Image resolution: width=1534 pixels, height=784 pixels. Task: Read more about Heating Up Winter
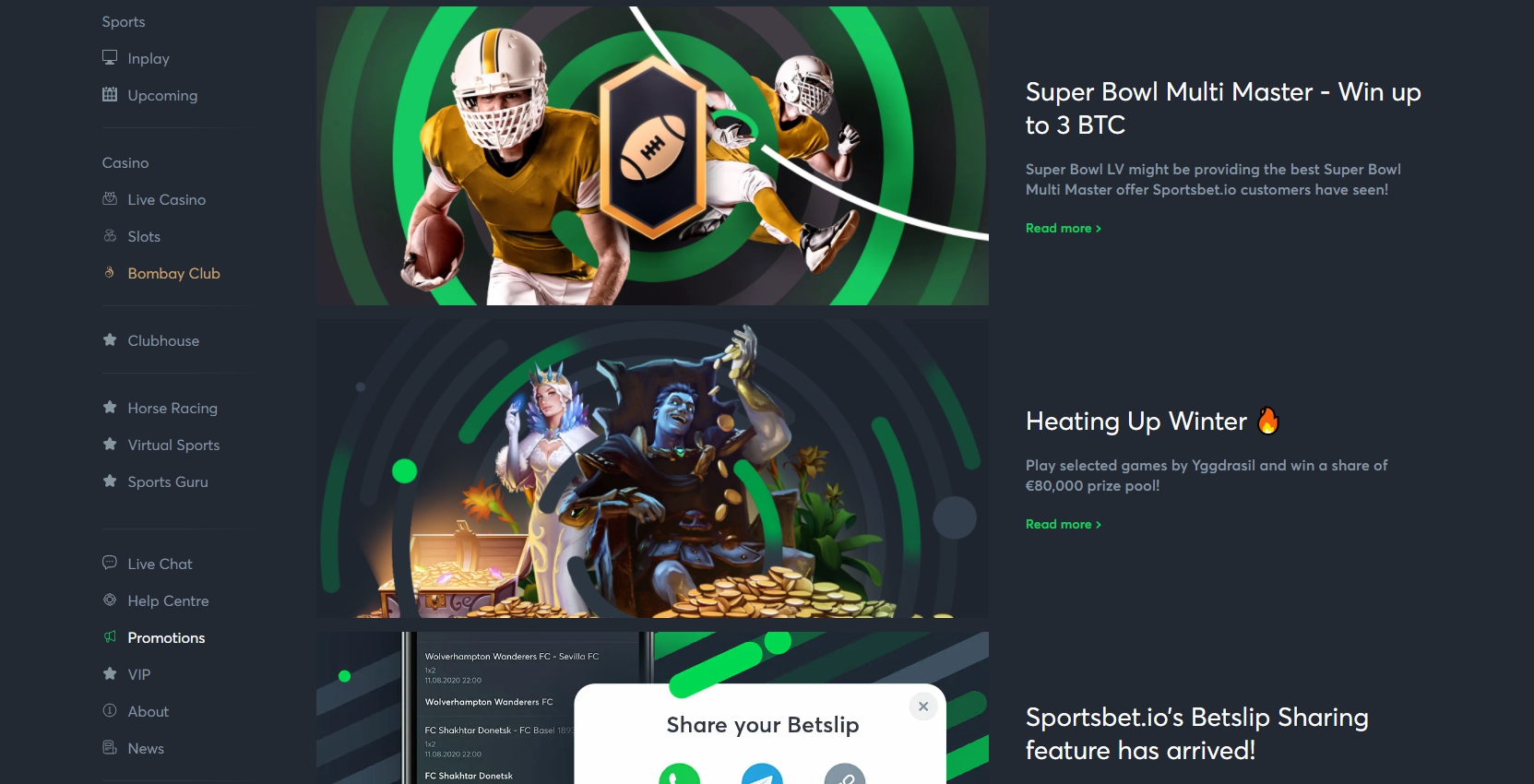1064,524
